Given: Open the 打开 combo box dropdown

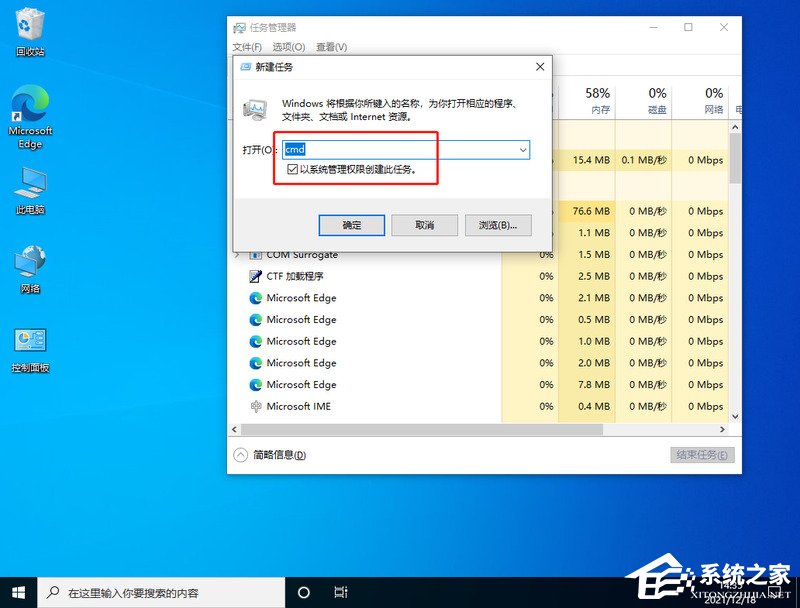Looking at the screenshot, I should tap(522, 149).
